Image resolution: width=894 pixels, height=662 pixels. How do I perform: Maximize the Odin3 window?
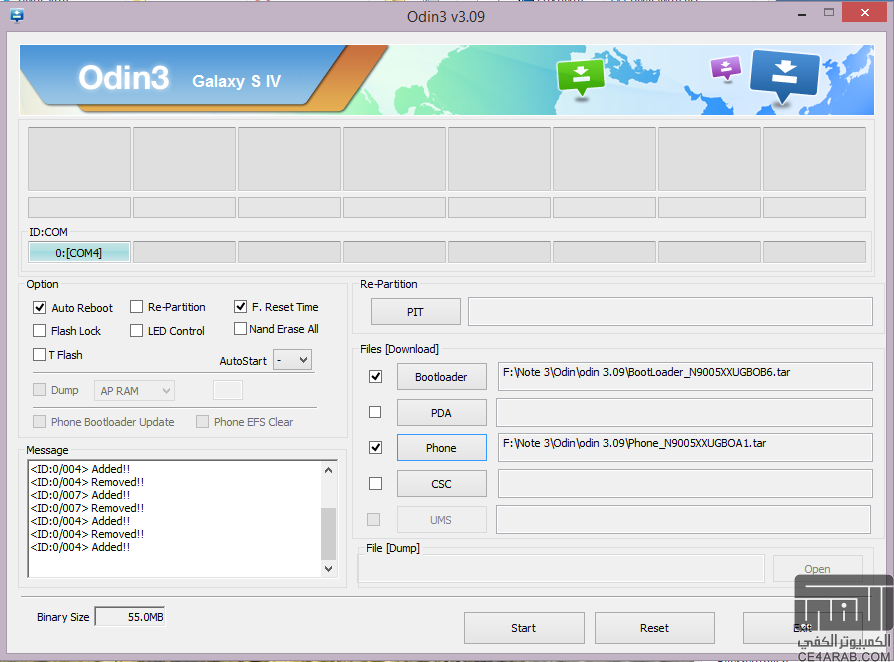pos(829,13)
